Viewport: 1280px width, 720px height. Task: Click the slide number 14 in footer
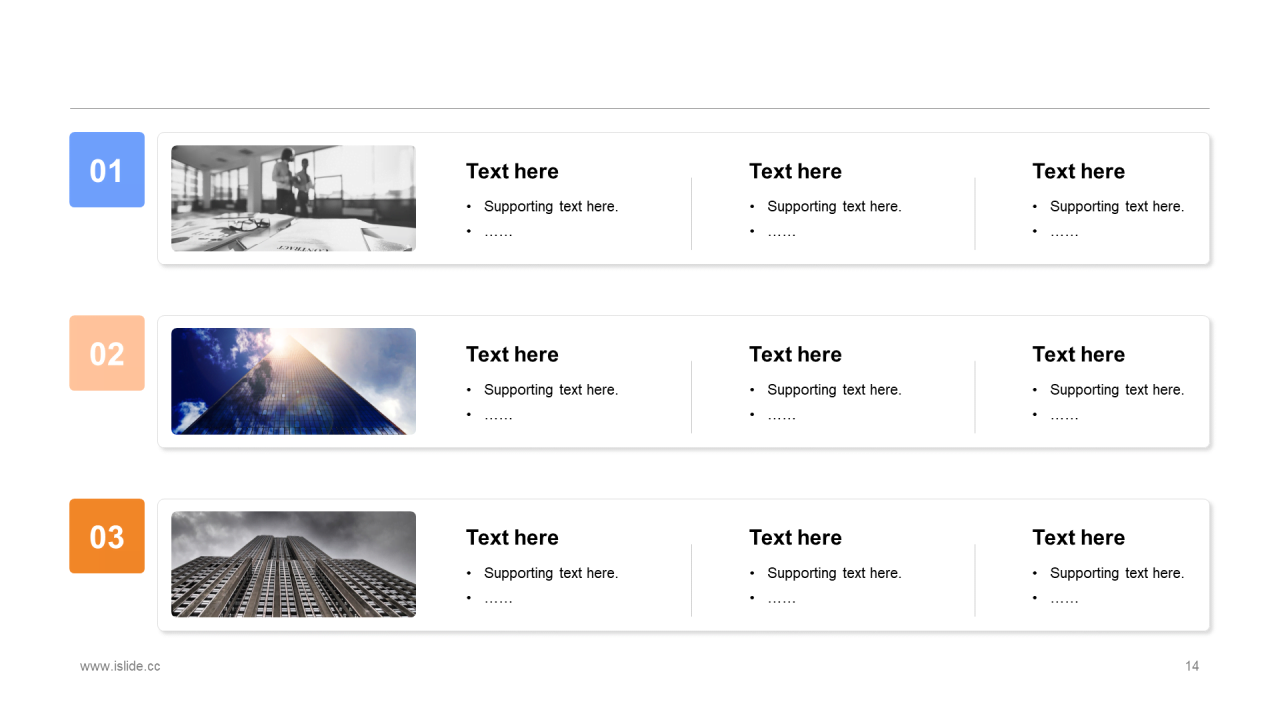click(1192, 666)
